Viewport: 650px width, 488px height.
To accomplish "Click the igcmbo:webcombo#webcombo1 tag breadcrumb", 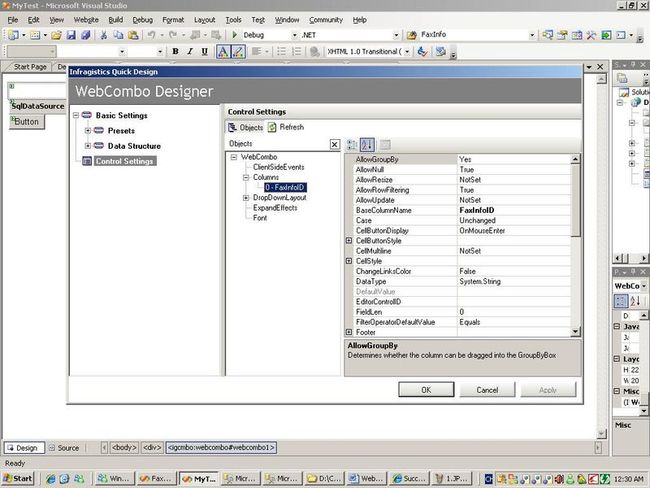I will click(x=221, y=448).
